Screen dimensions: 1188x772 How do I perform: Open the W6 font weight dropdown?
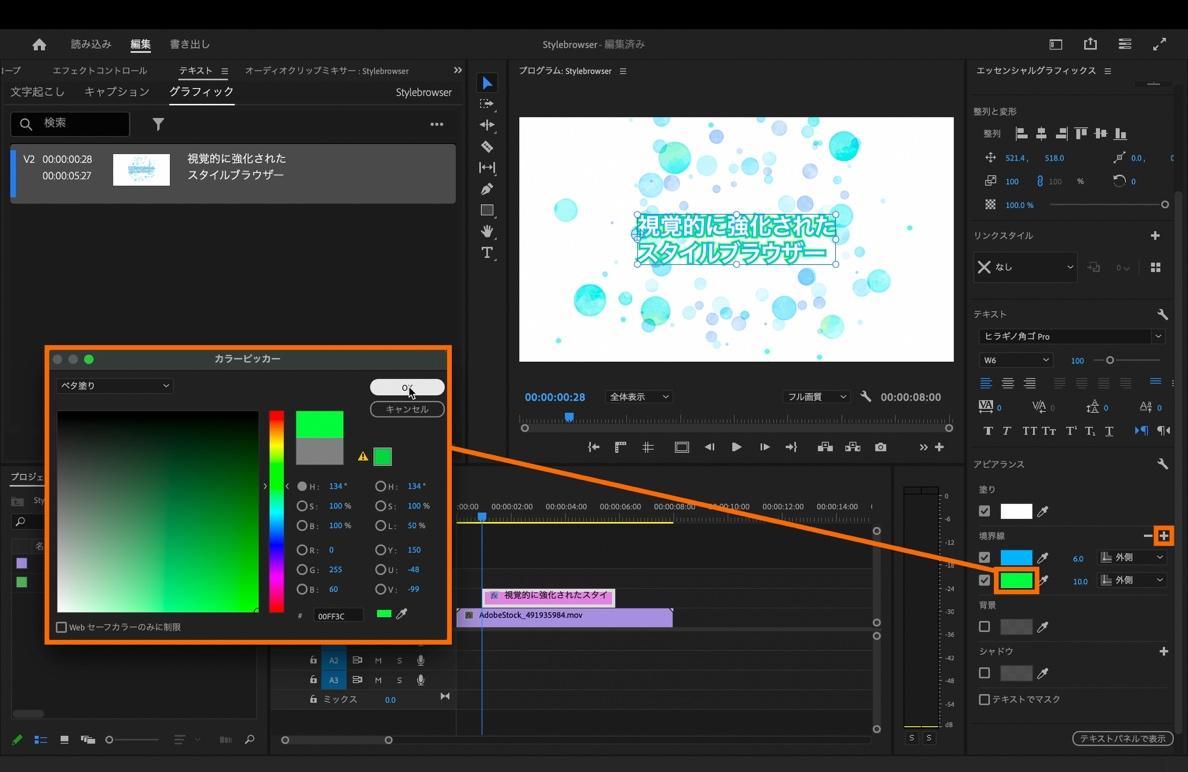(x=1016, y=360)
